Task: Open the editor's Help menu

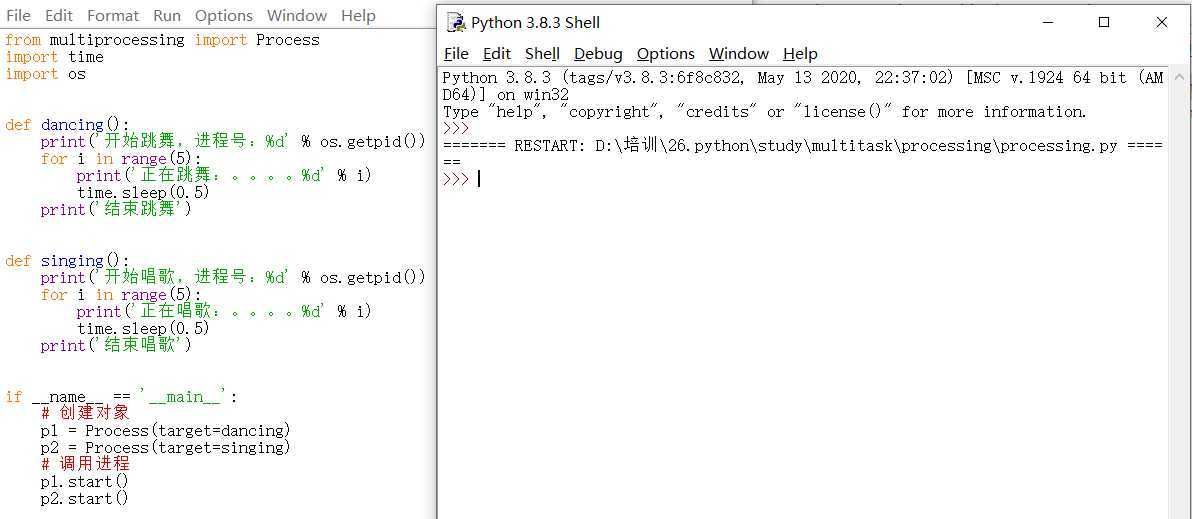Action: [358, 15]
